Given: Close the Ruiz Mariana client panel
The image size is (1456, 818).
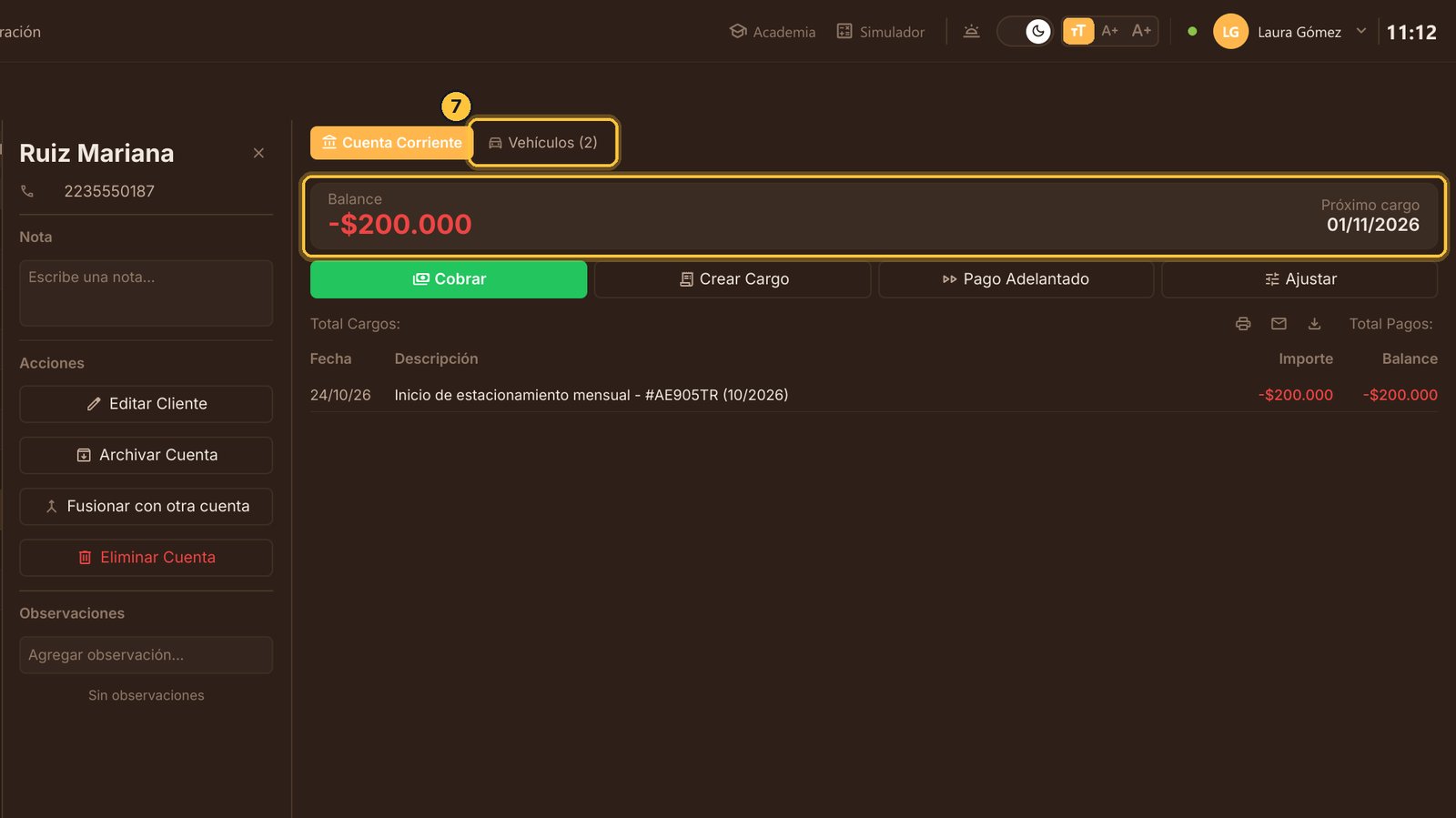Looking at the screenshot, I should pos(258,153).
